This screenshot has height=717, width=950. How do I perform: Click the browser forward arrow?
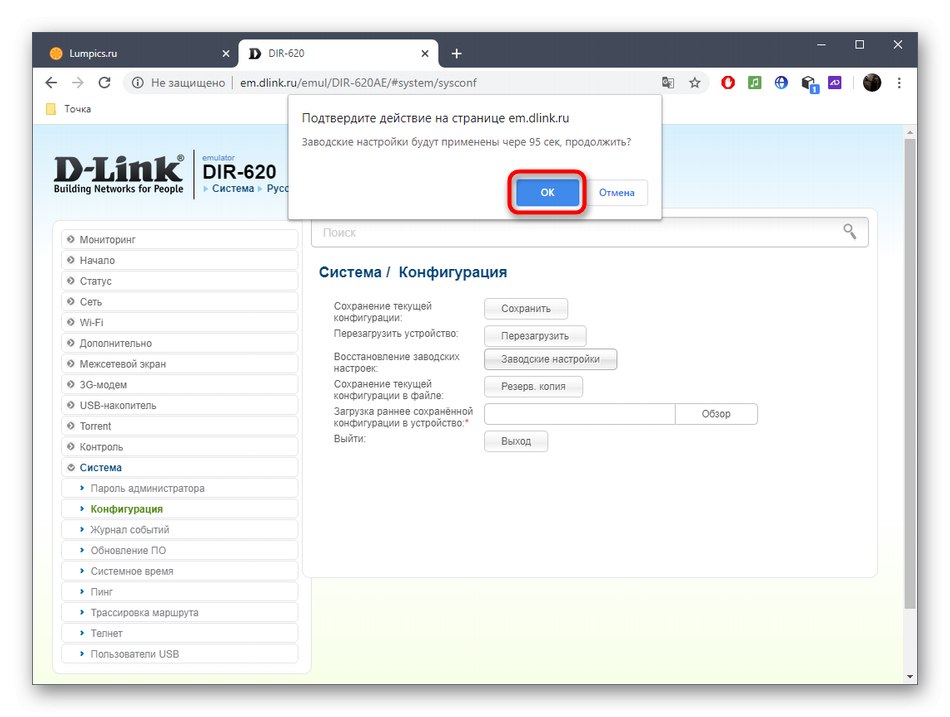click(x=78, y=82)
